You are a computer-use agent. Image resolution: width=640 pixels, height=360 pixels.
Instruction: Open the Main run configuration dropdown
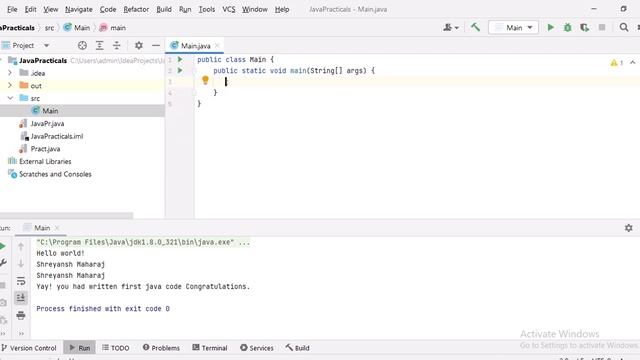pyautogui.click(x=513, y=27)
